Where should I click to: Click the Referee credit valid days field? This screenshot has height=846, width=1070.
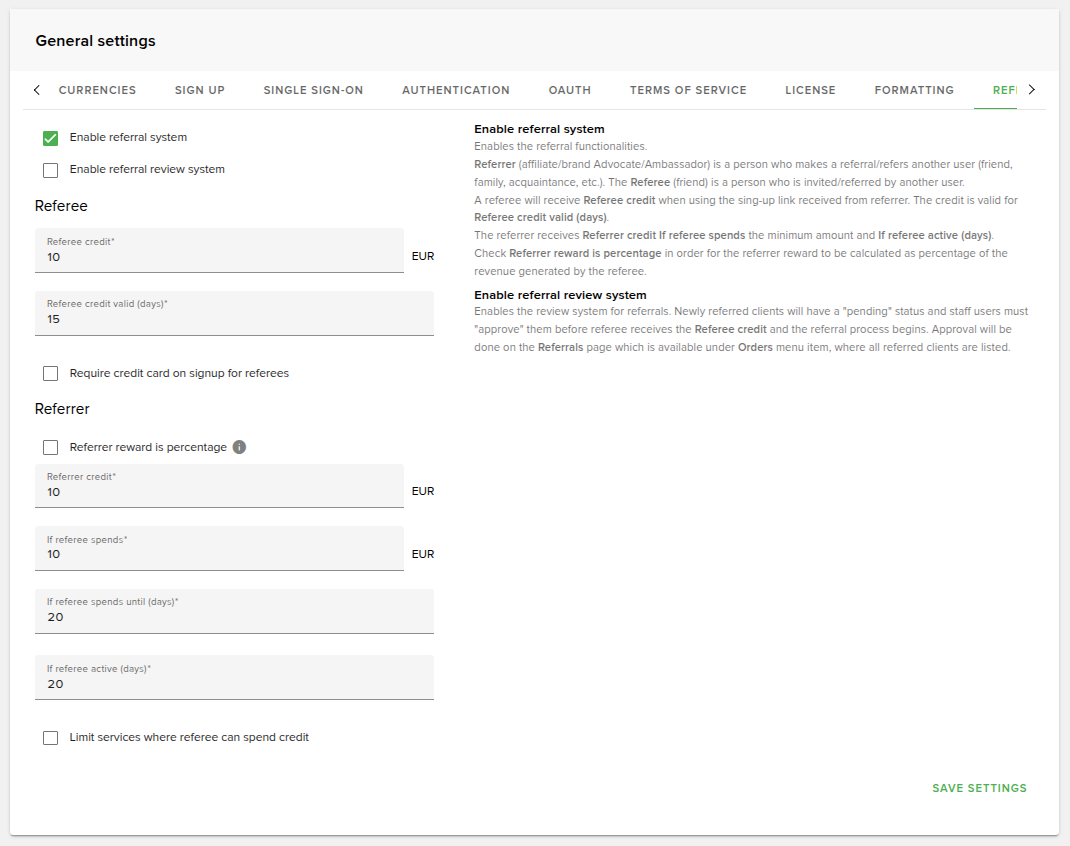tap(234, 319)
